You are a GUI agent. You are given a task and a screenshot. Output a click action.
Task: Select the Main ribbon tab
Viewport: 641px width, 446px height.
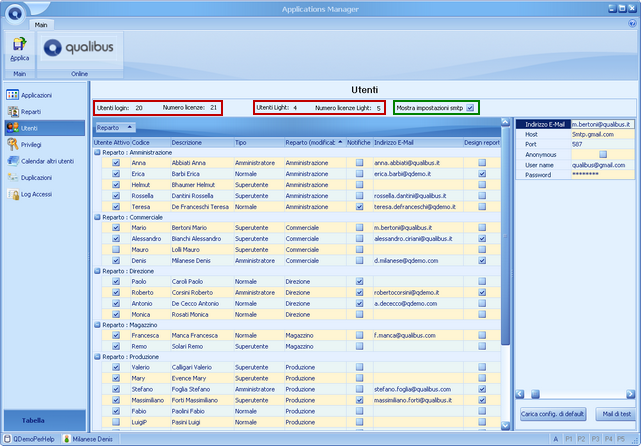(x=41, y=25)
